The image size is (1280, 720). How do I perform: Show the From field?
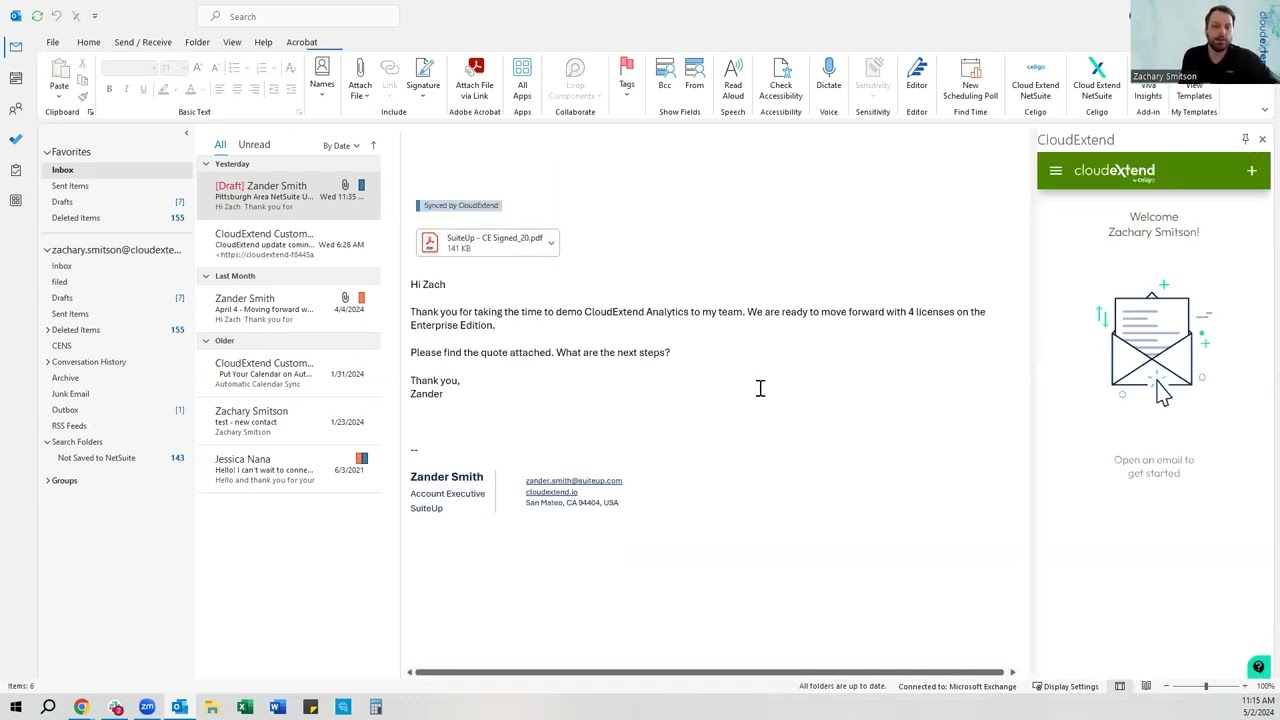[x=694, y=75]
